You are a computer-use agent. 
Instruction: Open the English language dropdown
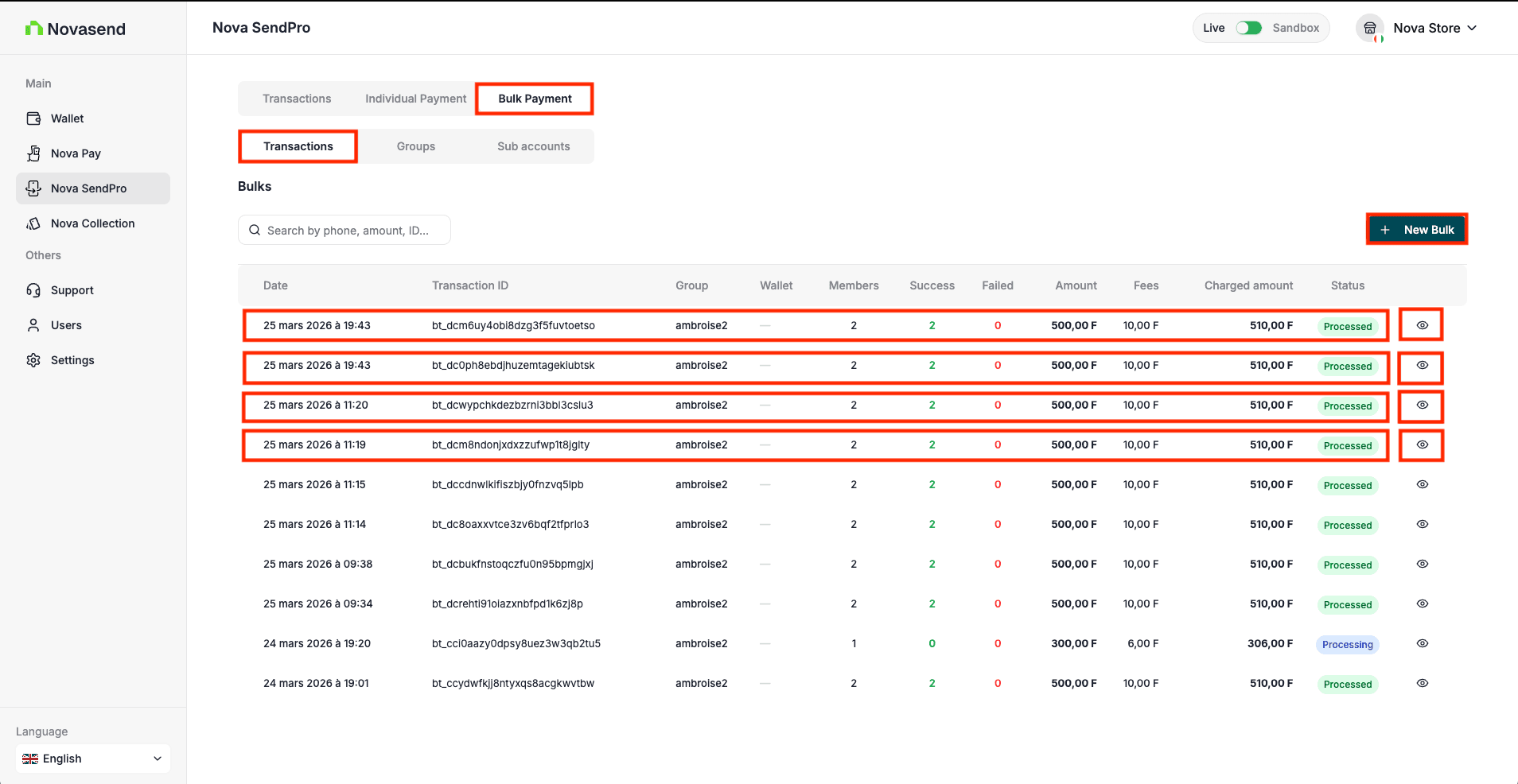(x=93, y=759)
